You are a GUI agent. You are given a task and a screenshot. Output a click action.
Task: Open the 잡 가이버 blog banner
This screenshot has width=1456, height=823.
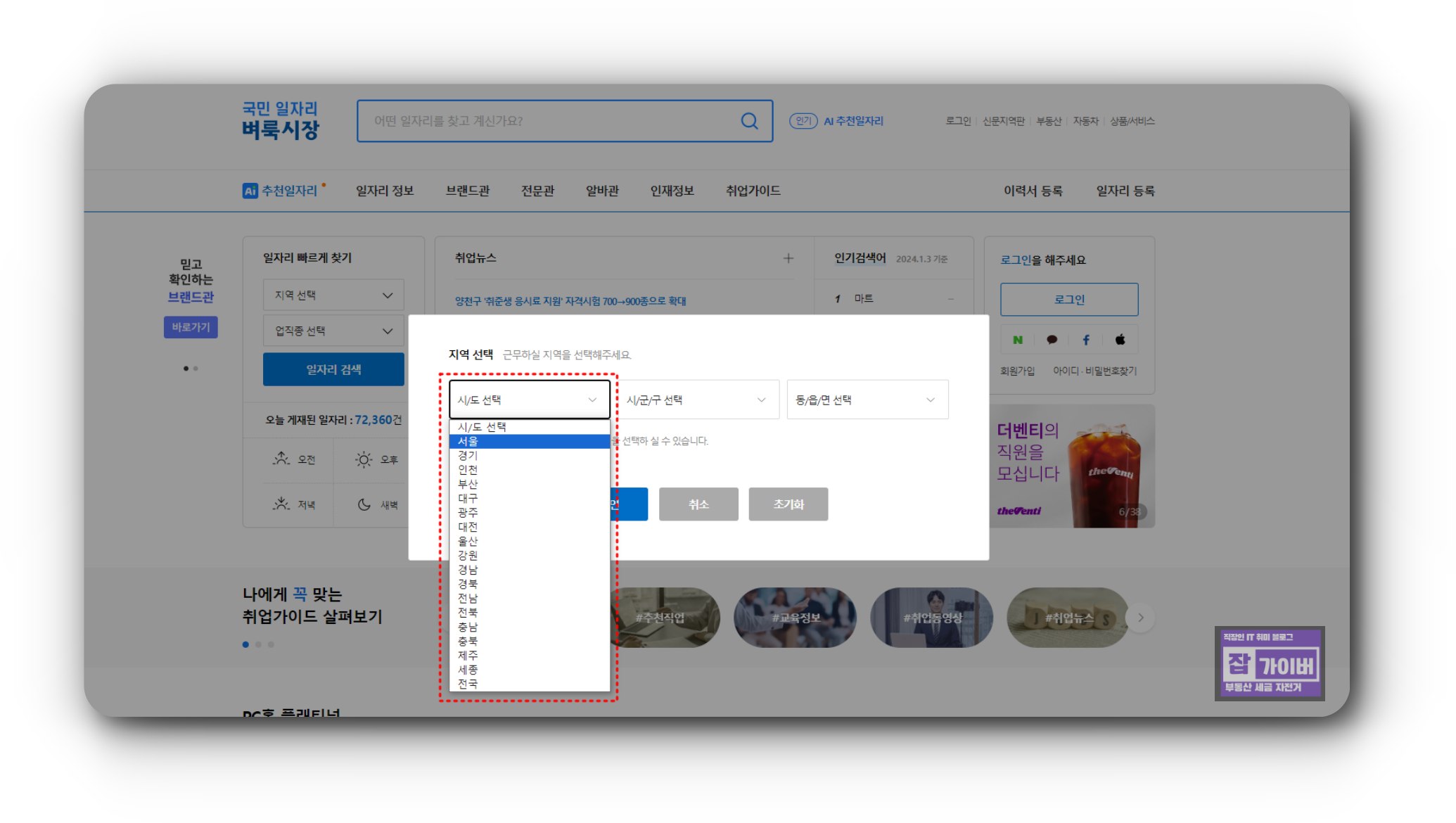1269,663
